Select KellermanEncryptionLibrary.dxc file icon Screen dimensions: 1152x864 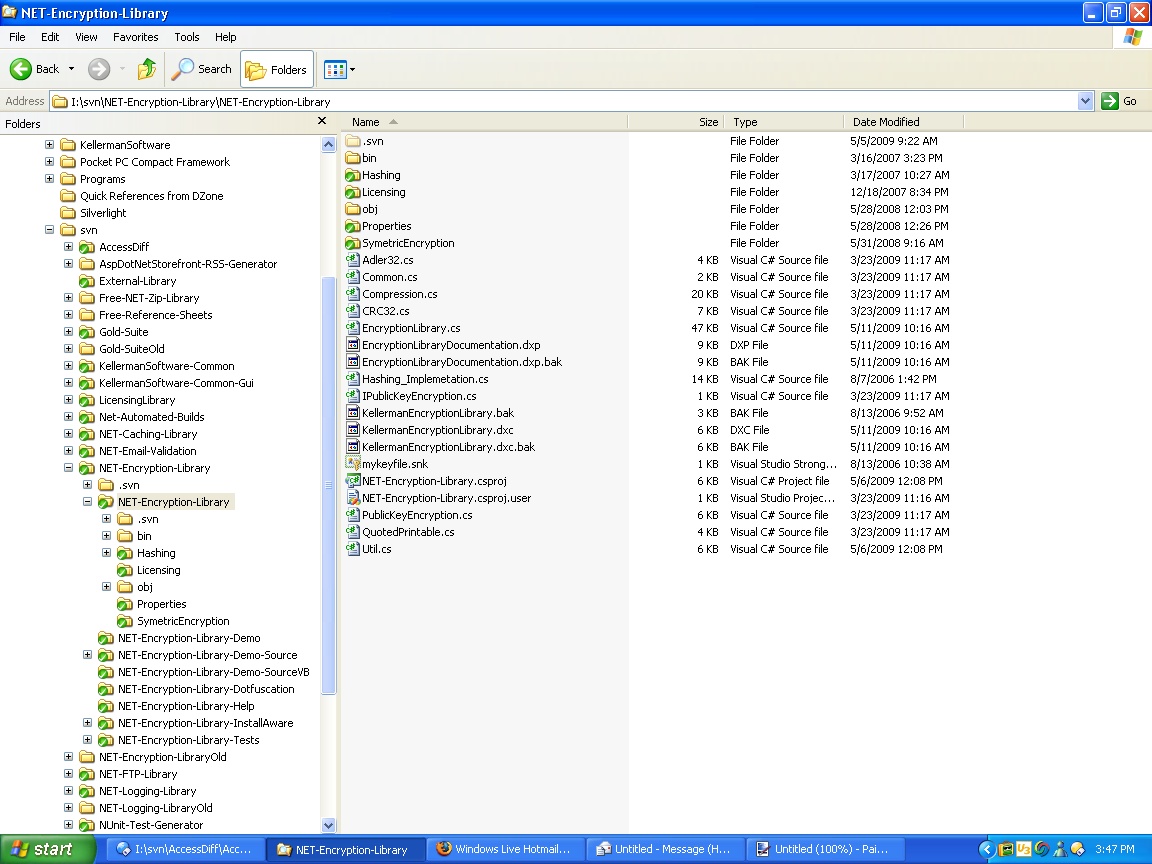coord(353,430)
